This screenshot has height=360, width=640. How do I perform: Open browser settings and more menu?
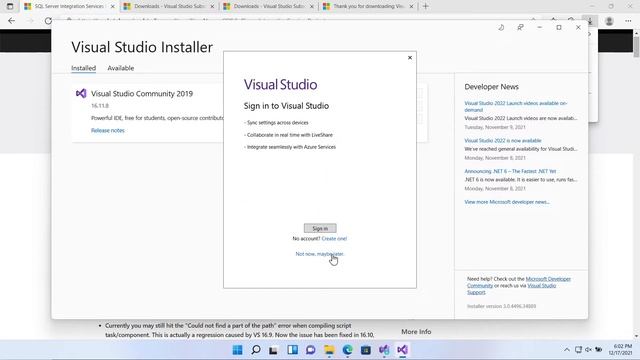pyautogui.click(x=628, y=21)
